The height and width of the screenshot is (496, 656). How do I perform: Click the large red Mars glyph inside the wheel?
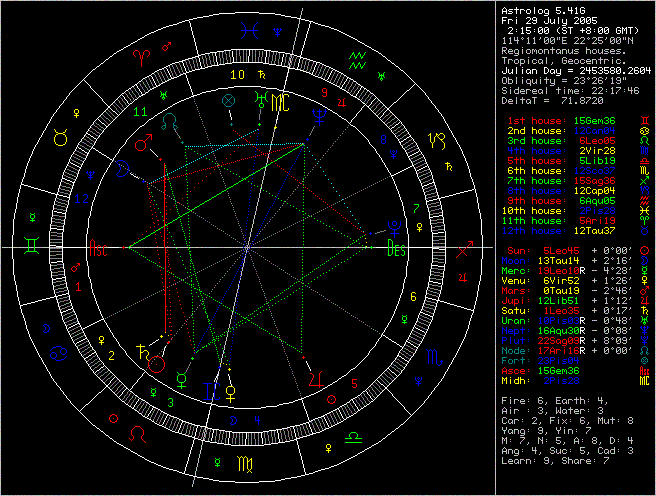144,144
